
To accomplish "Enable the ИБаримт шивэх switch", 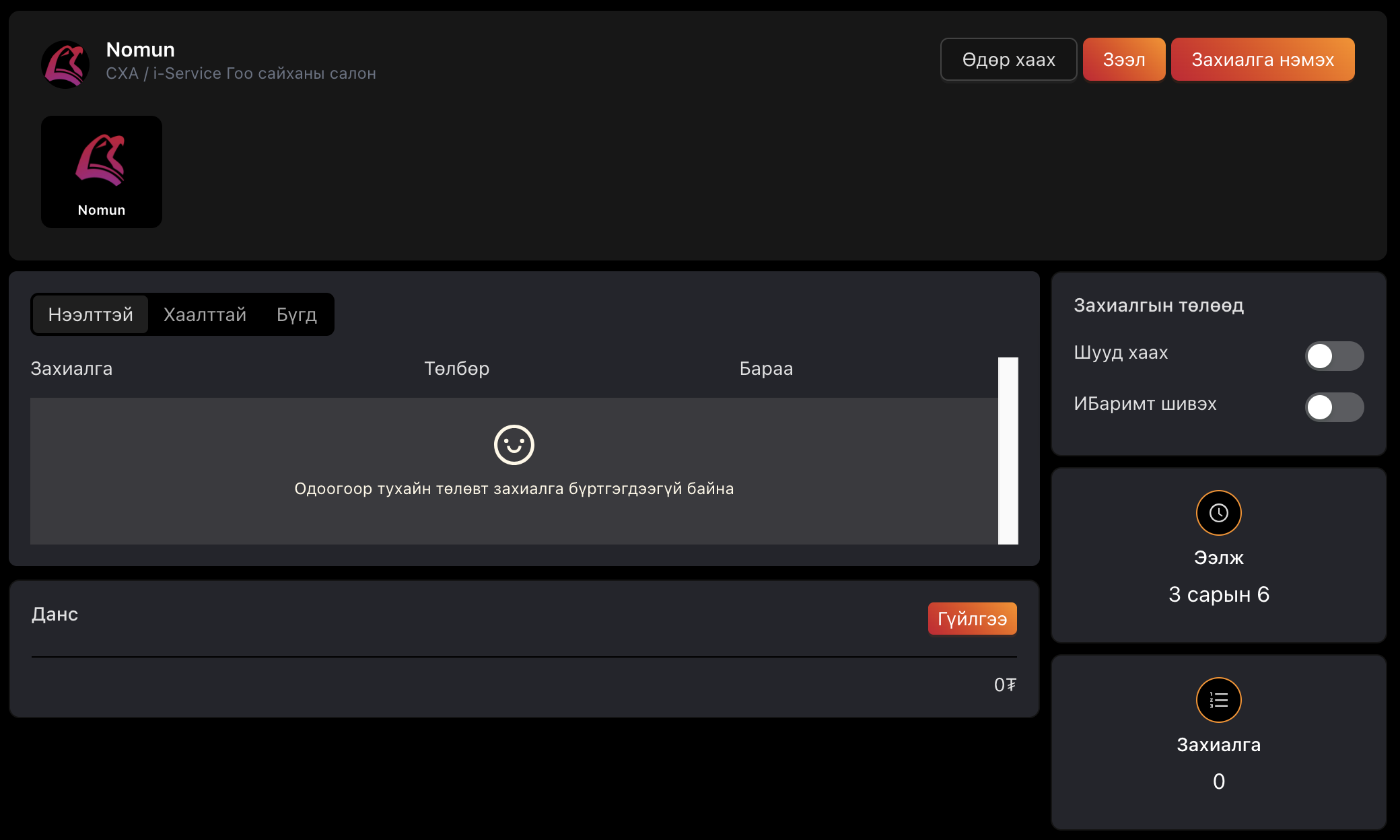I will [x=1333, y=407].
